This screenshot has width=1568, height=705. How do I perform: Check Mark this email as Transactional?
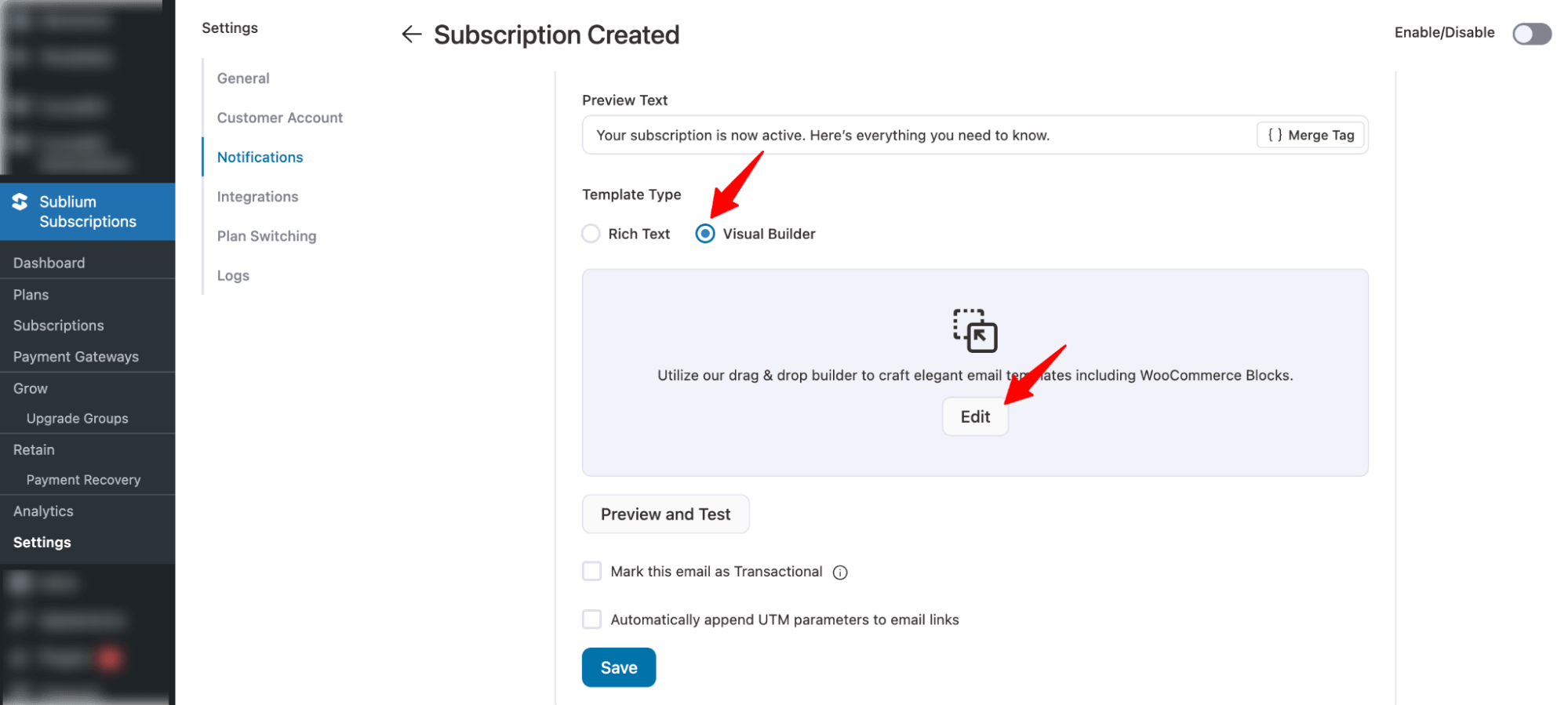(x=591, y=571)
